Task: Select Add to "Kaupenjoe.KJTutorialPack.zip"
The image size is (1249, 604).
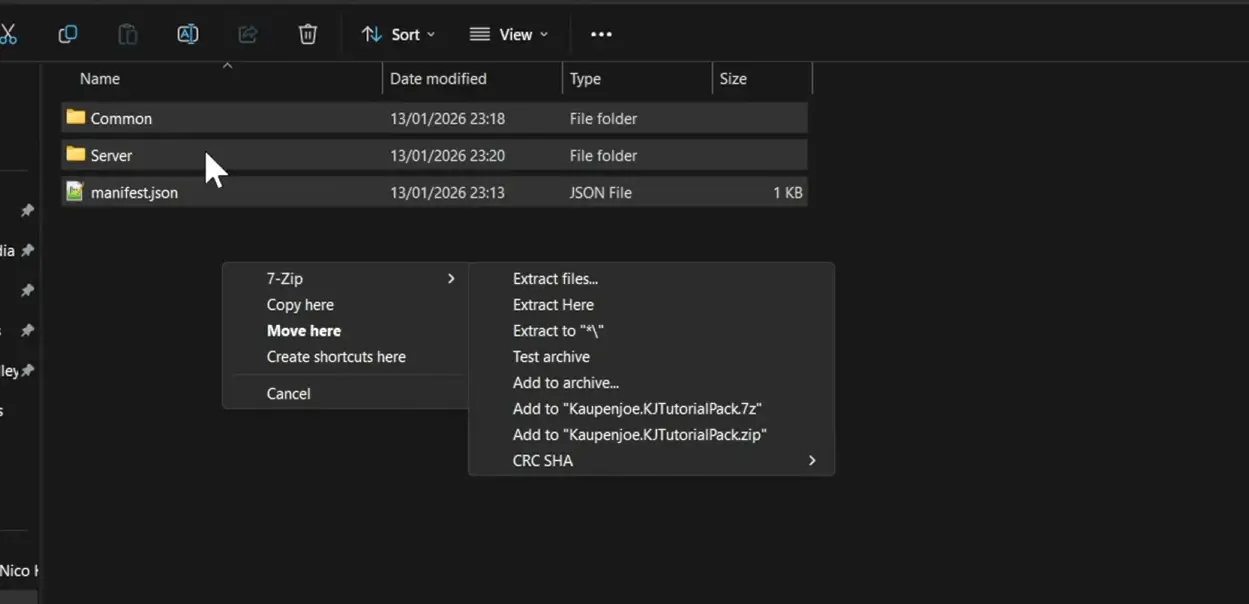Action: coord(639,435)
